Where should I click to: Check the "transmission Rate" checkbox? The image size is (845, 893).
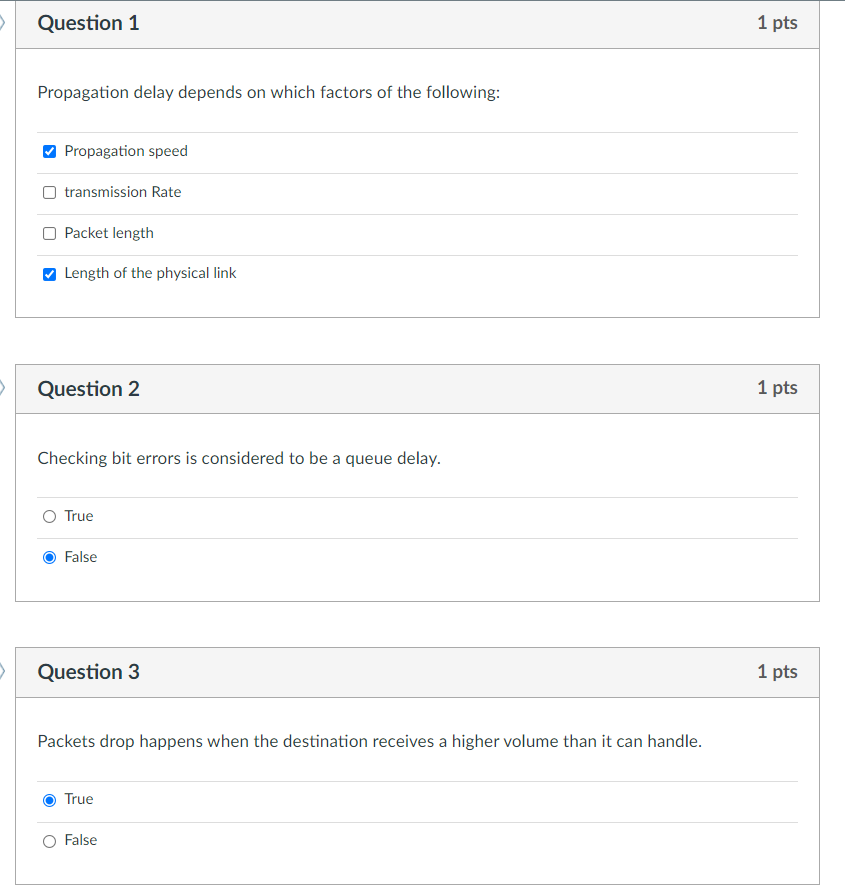tap(49, 192)
